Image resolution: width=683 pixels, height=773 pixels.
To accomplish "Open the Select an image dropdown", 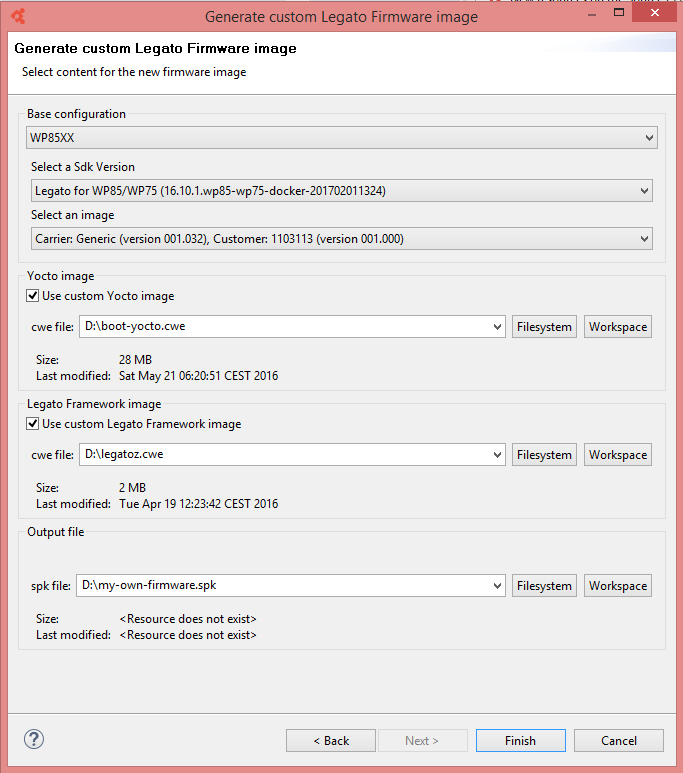I will [x=645, y=239].
